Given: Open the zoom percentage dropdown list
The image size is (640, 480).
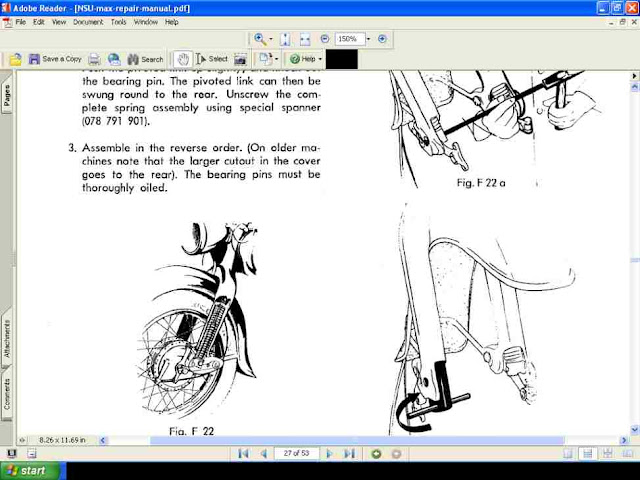Looking at the screenshot, I should (x=368, y=39).
